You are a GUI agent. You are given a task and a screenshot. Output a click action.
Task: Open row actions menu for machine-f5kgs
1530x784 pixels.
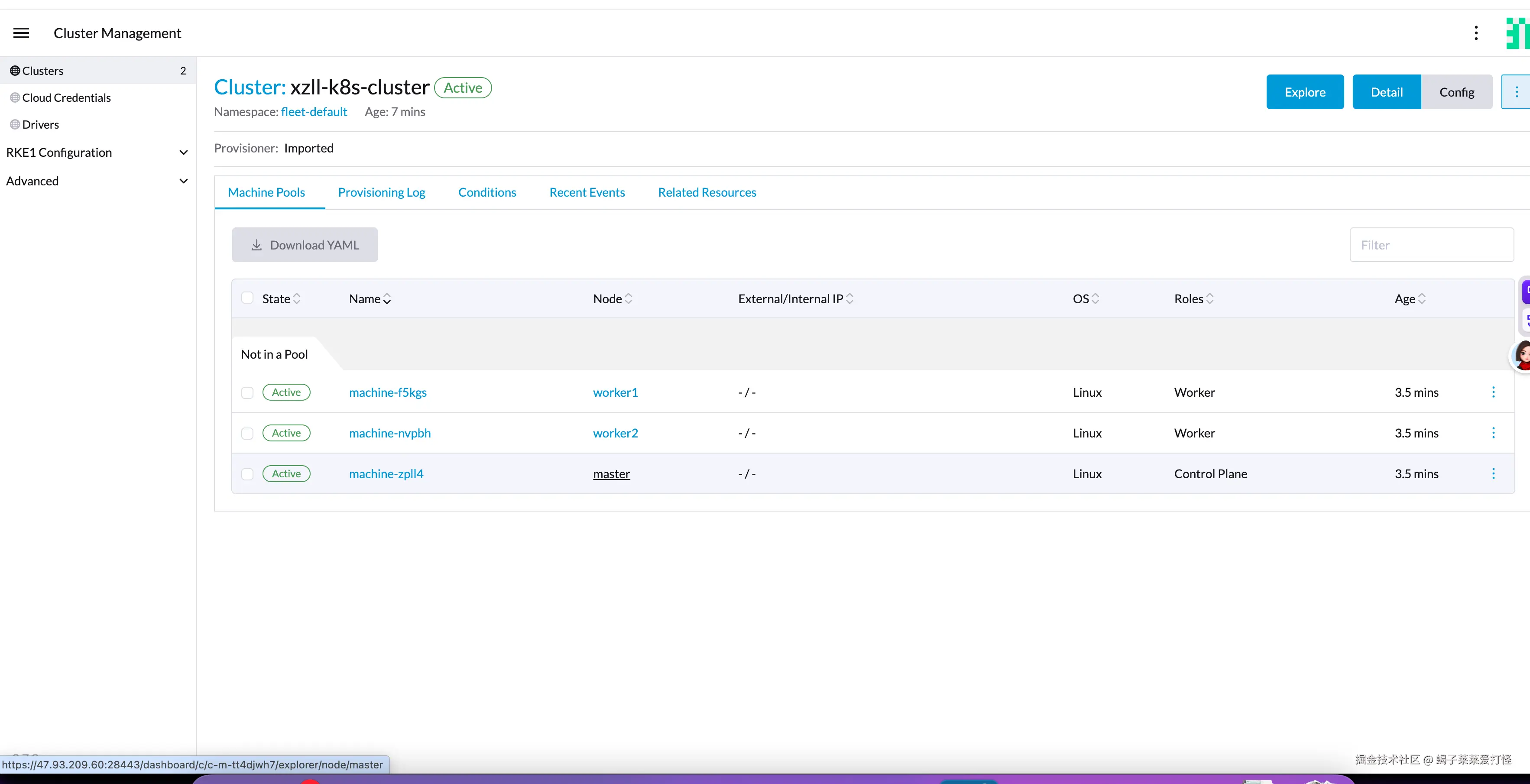click(x=1493, y=392)
